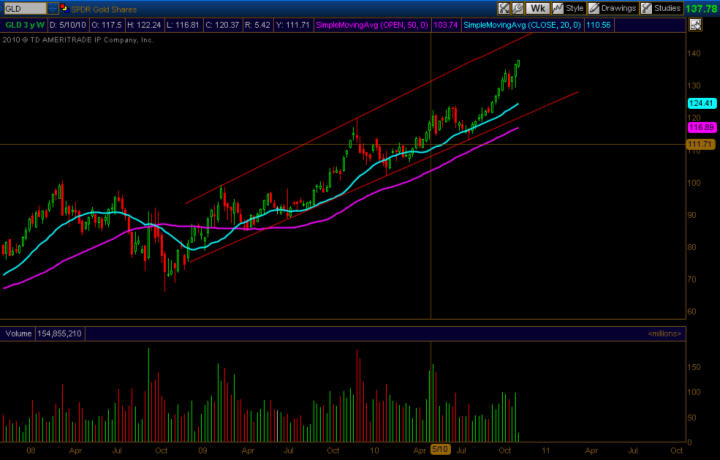Click the 110.56 cyan SMA value
This screenshot has height=460, width=720.
coord(598,25)
